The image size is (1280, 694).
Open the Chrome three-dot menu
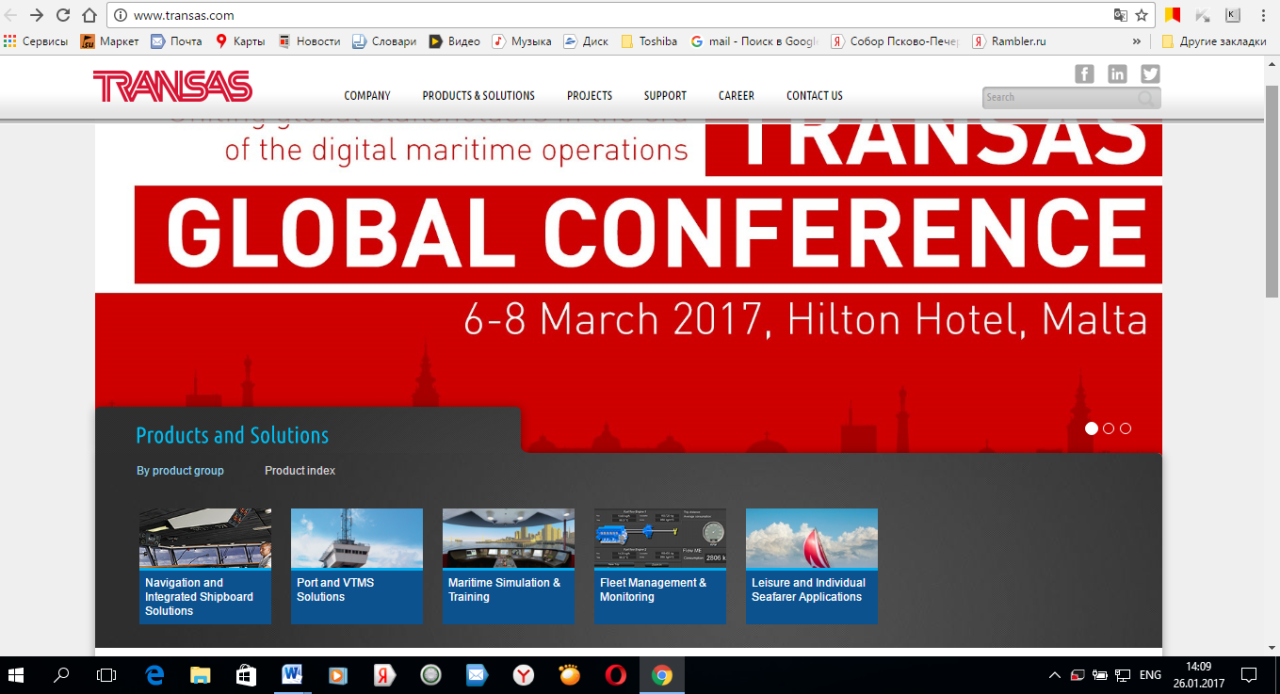1263,15
